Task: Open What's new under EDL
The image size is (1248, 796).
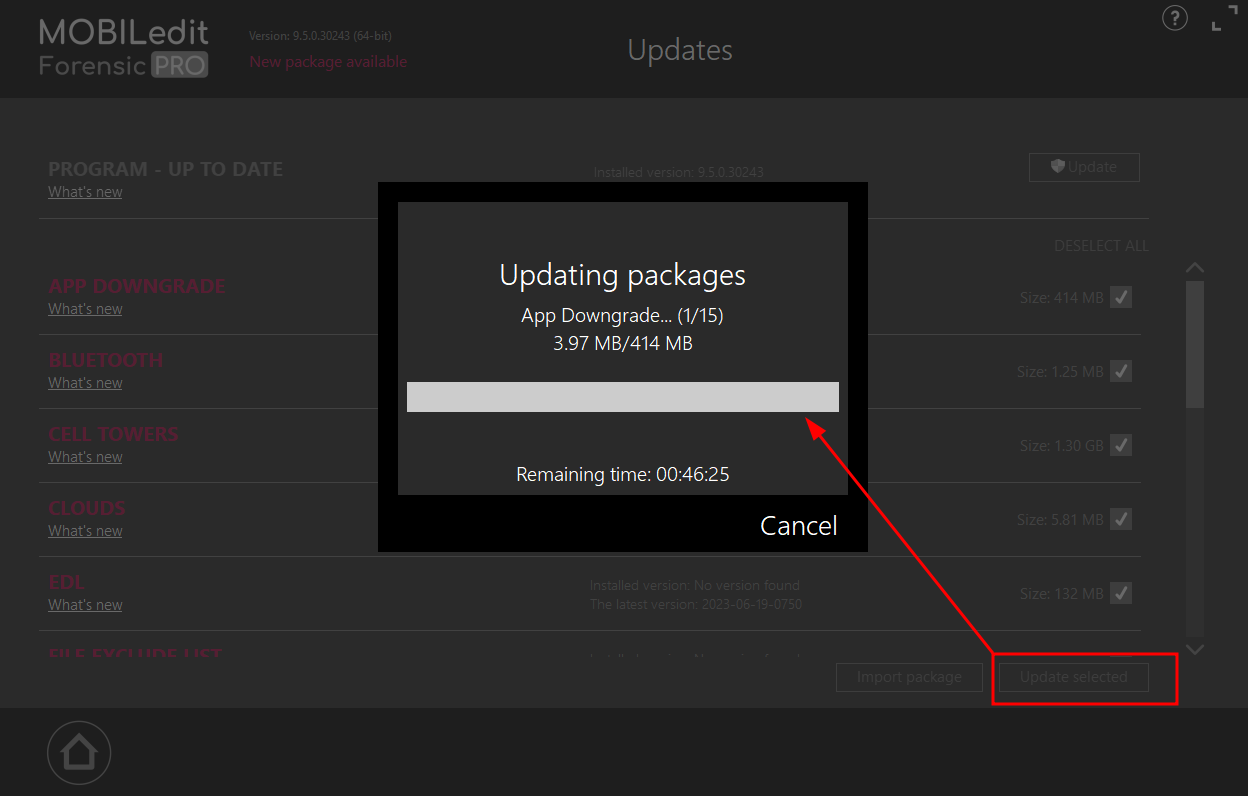Action: coord(85,605)
